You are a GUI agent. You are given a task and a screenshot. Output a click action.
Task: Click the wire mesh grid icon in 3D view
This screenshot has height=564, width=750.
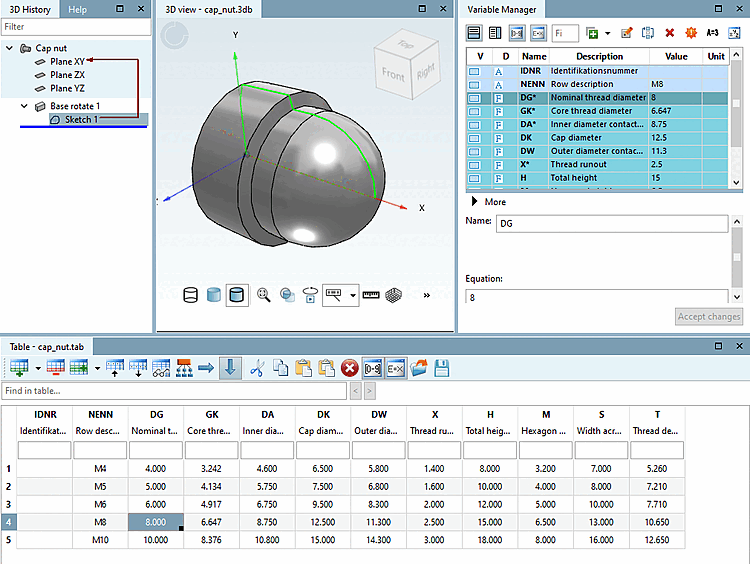pos(395,295)
